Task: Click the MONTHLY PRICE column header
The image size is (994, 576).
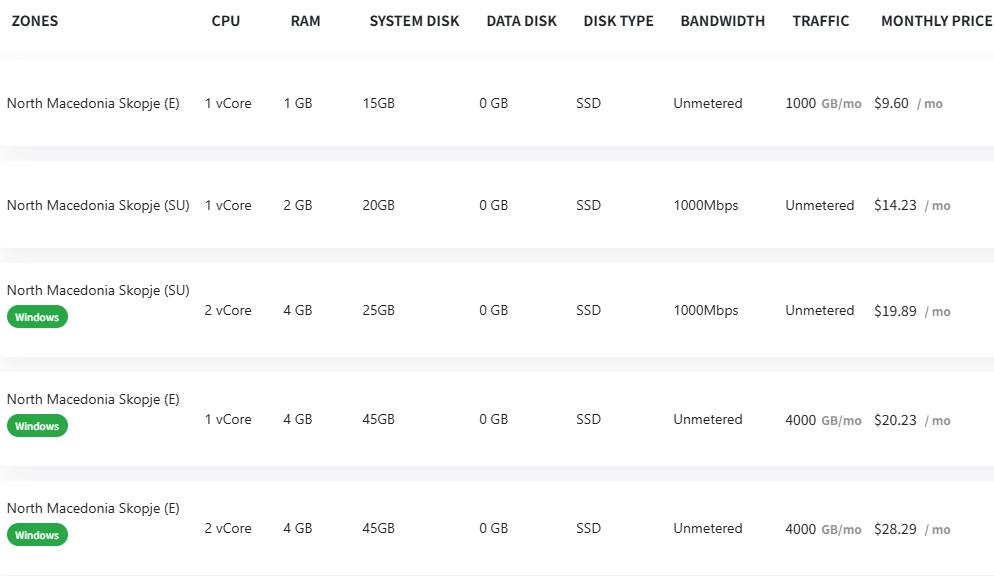Action: [x=936, y=21]
